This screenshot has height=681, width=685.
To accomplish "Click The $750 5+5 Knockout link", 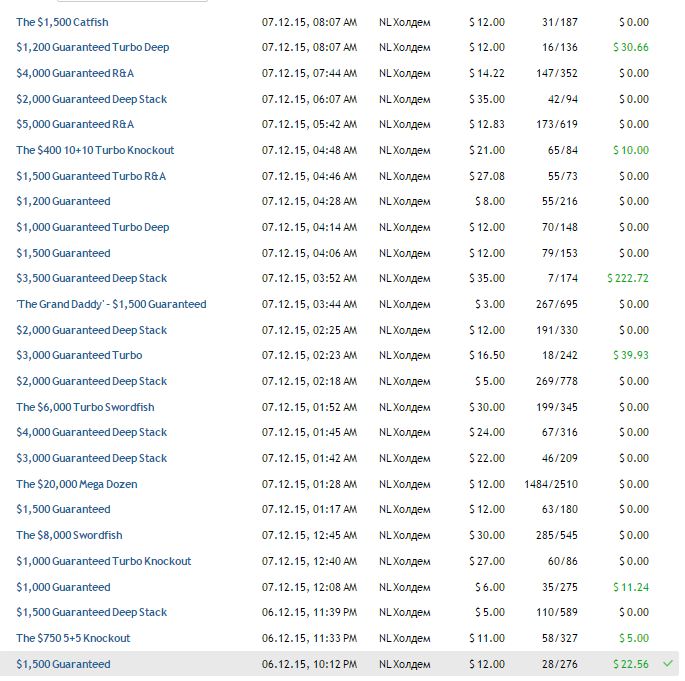I will coord(73,638).
